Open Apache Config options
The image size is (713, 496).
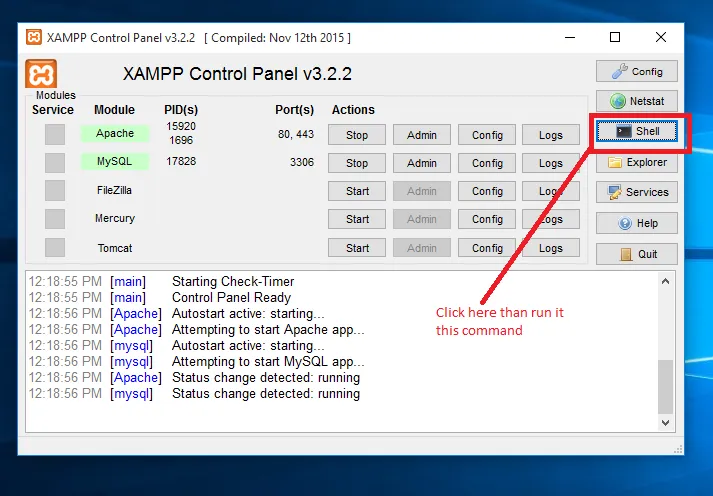(487, 135)
